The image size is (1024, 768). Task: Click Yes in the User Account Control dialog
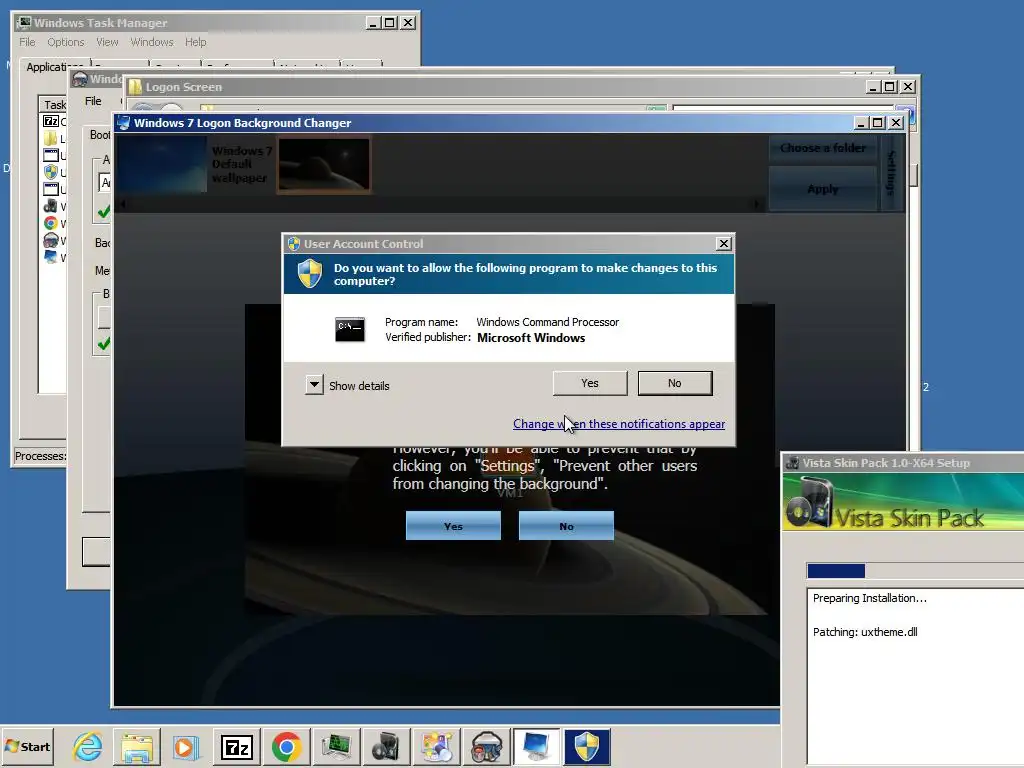[590, 383]
